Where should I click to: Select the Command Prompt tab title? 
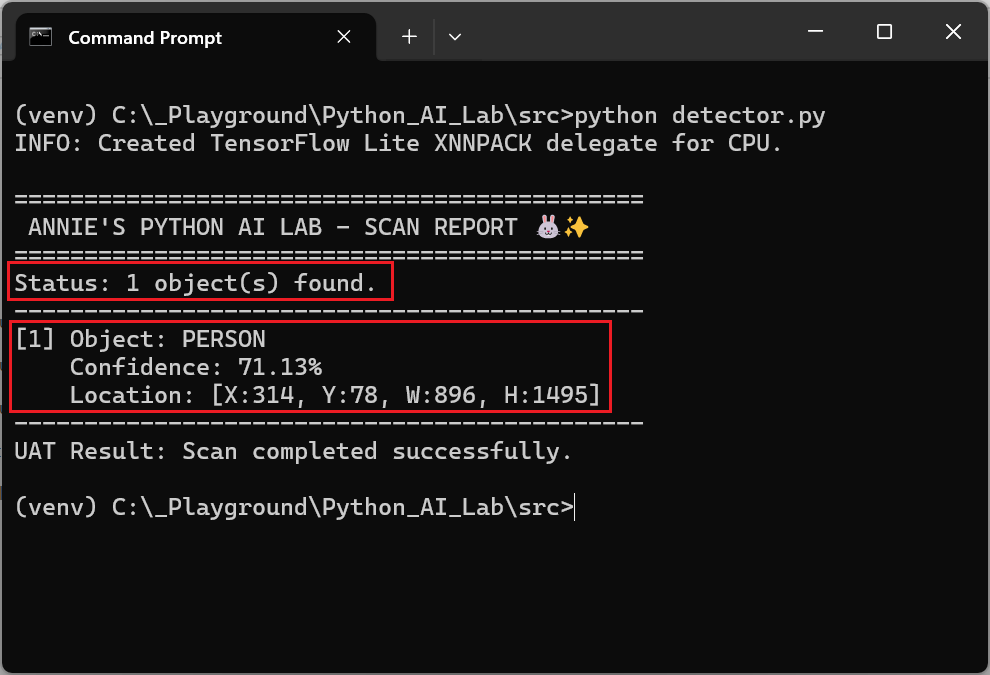click(145, 38)
